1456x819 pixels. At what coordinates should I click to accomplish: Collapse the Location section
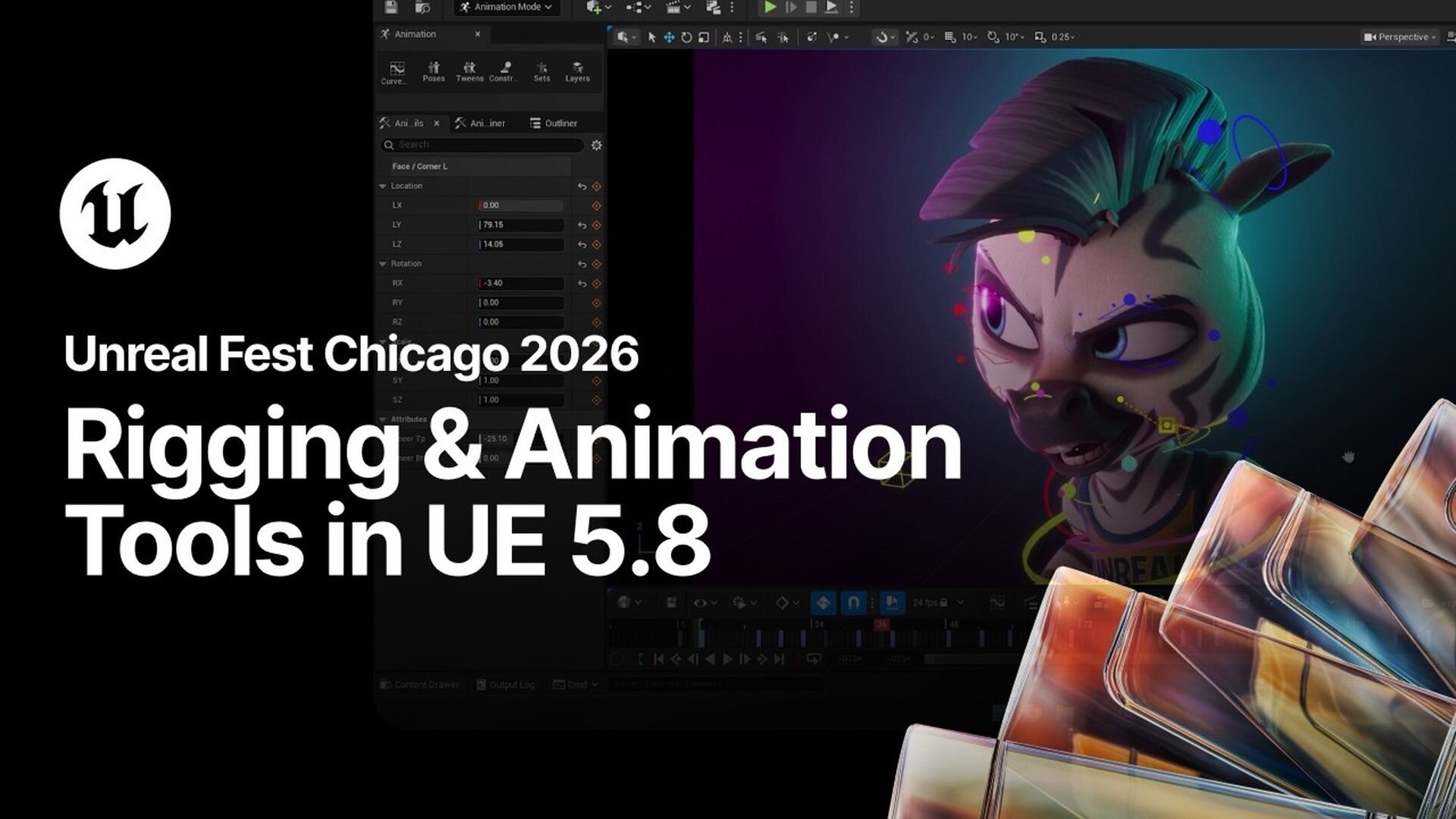click(x=383, y=187)
